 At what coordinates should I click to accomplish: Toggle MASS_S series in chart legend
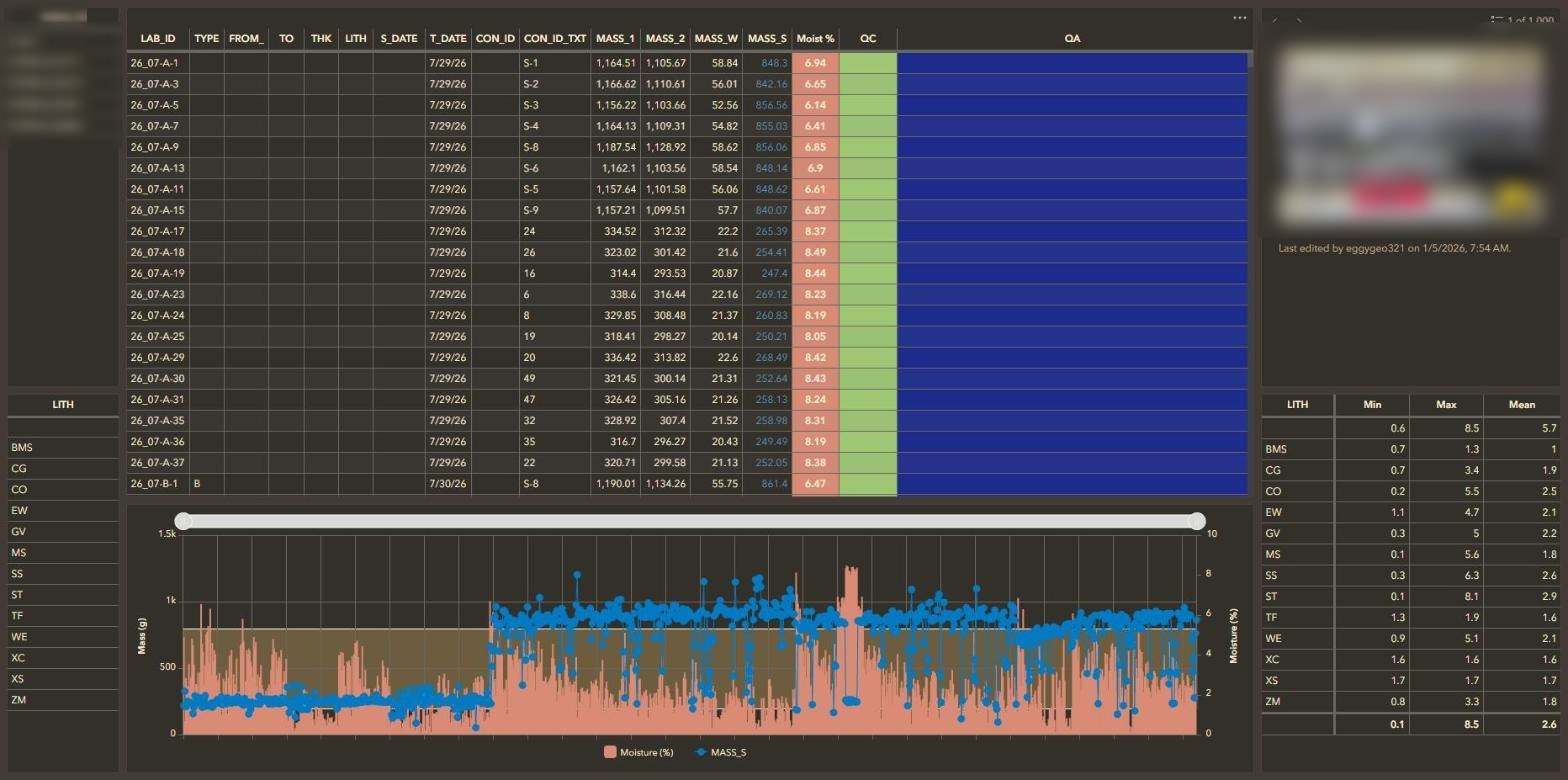click(x=720, y=752)
